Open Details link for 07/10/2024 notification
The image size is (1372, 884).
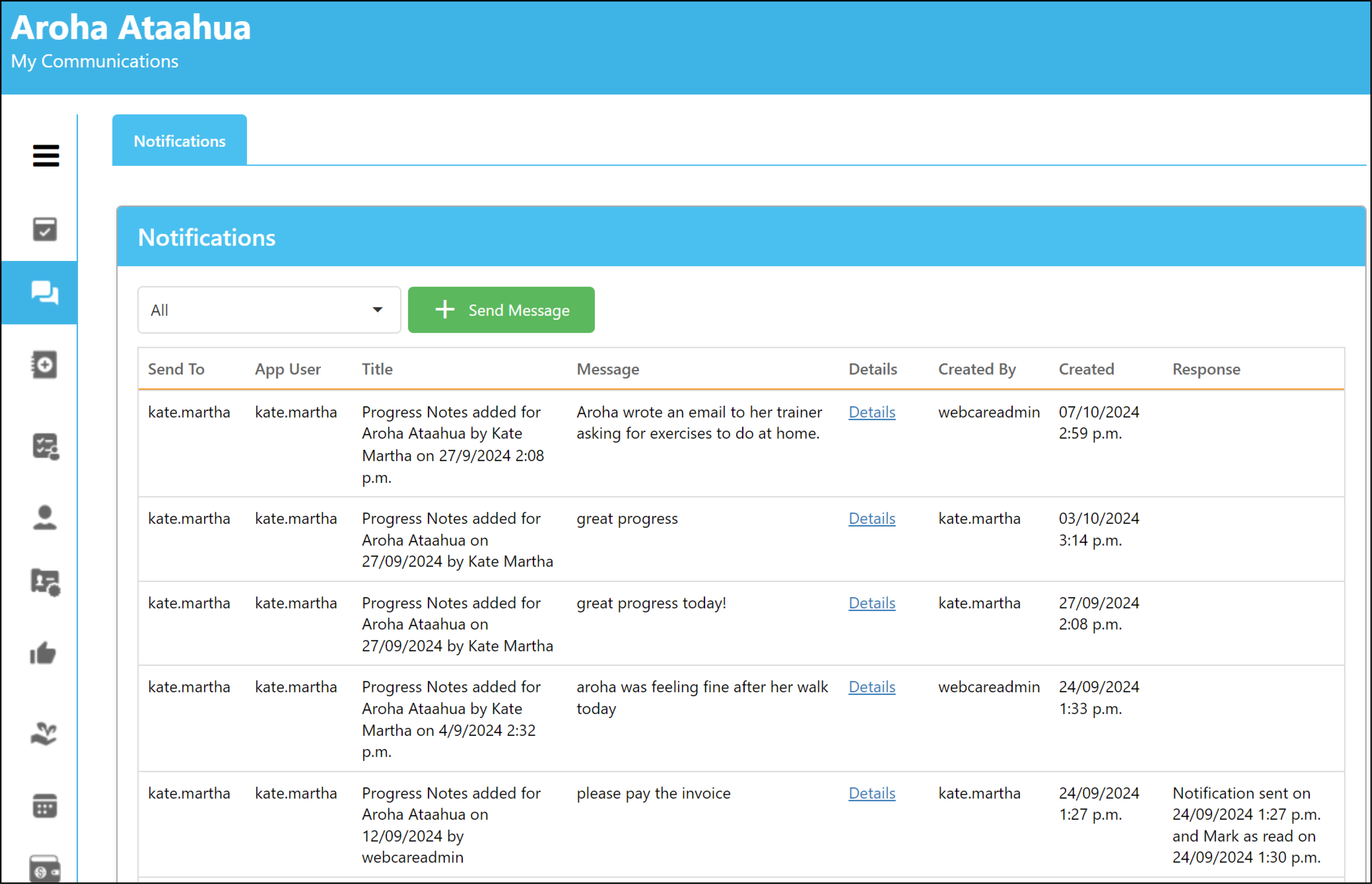[872, 412]
